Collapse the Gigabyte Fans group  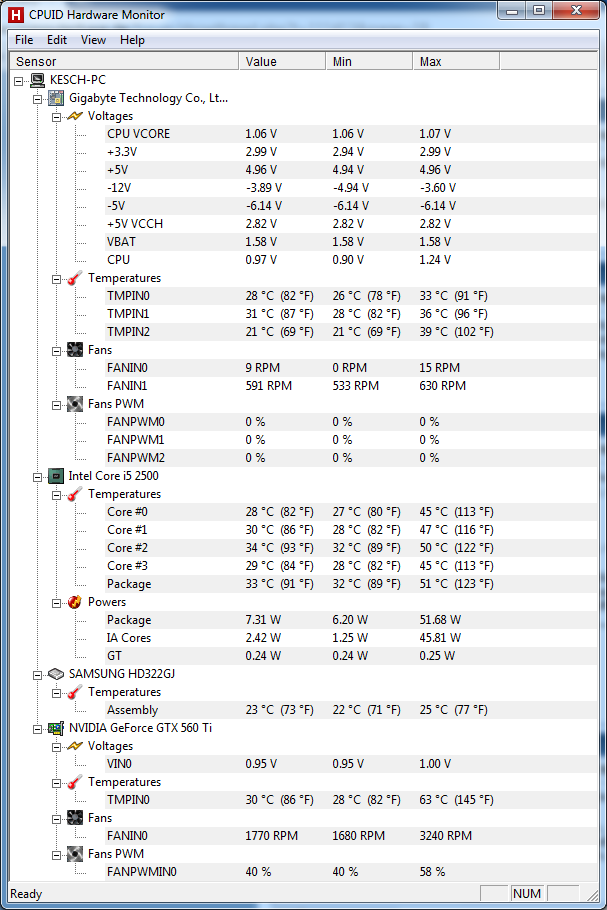[56, 351]
